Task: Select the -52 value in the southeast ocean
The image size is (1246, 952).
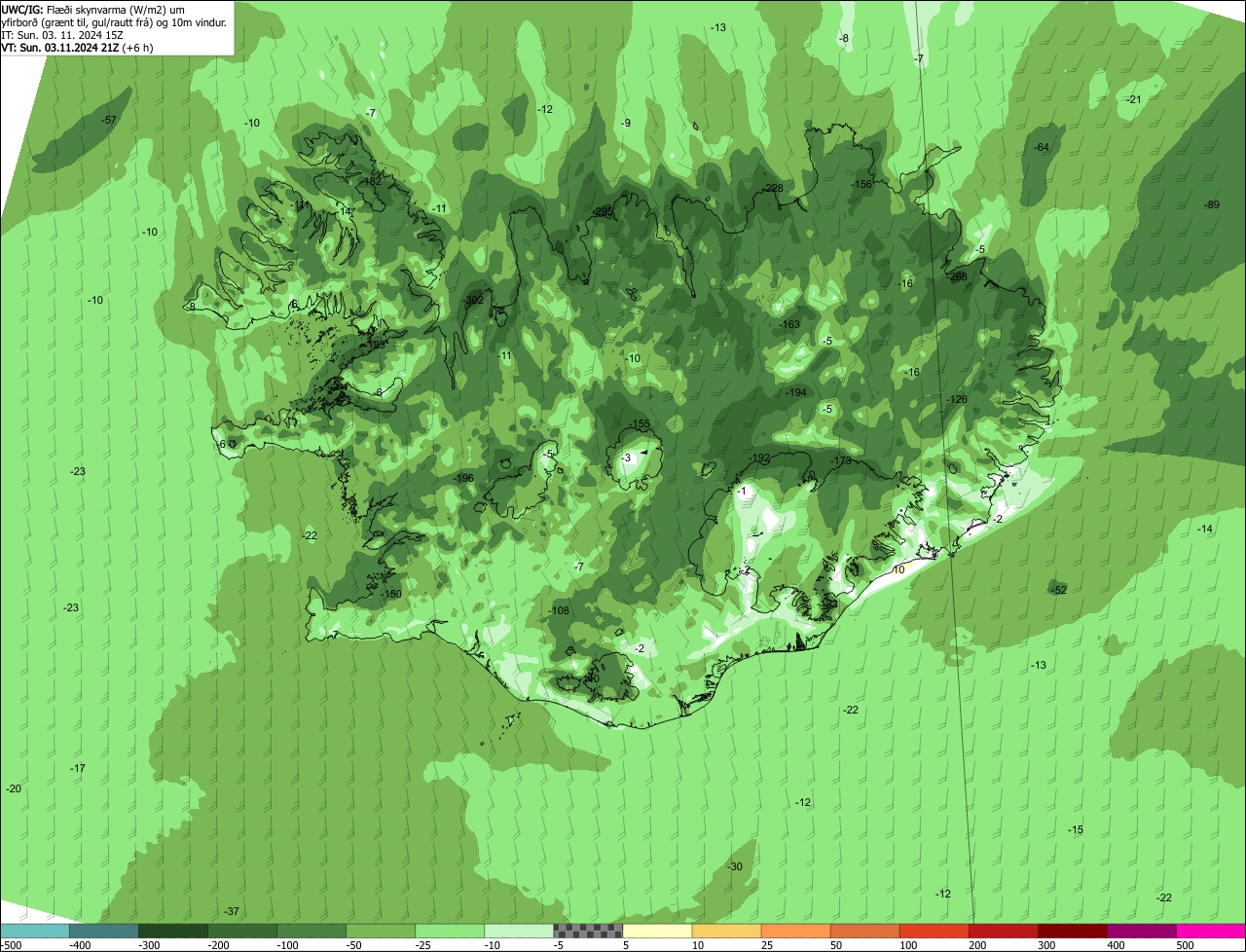Action: pyautogui.click(x=1059, y=590)
